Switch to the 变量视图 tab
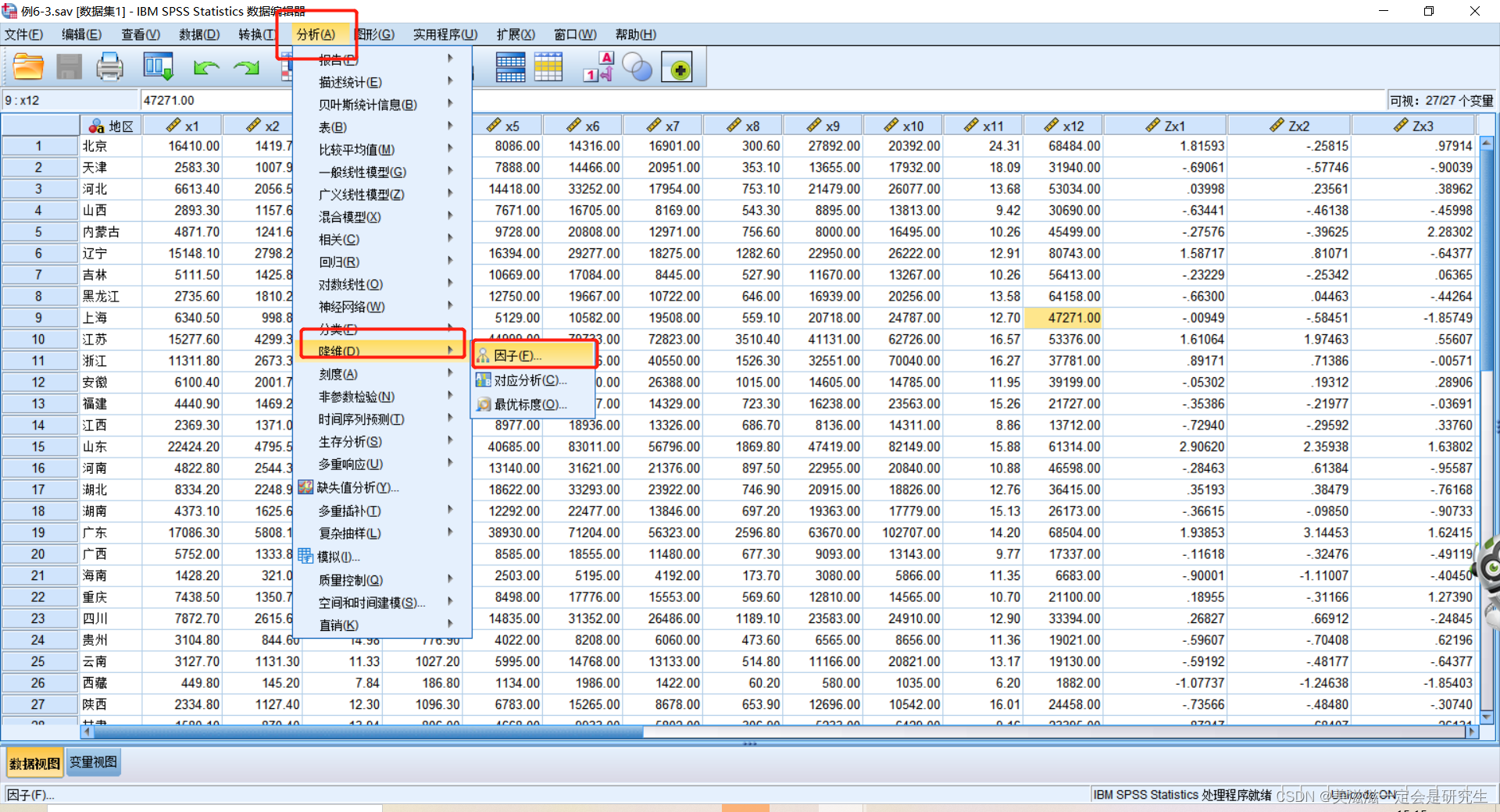1500x812 pixels. point(93,763)
